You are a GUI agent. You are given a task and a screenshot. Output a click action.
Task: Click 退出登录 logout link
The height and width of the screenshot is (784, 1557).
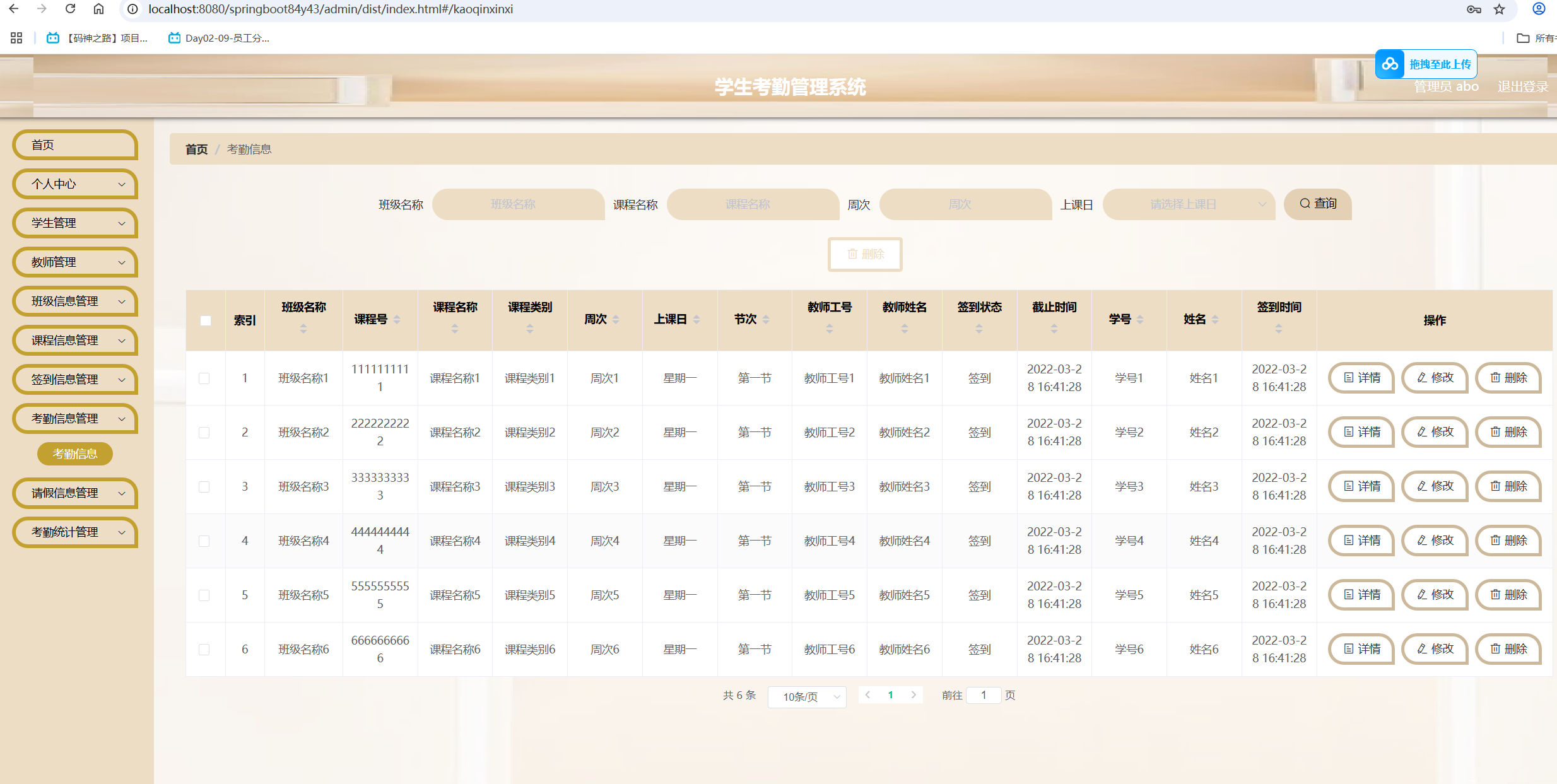tap(1522, 86)
